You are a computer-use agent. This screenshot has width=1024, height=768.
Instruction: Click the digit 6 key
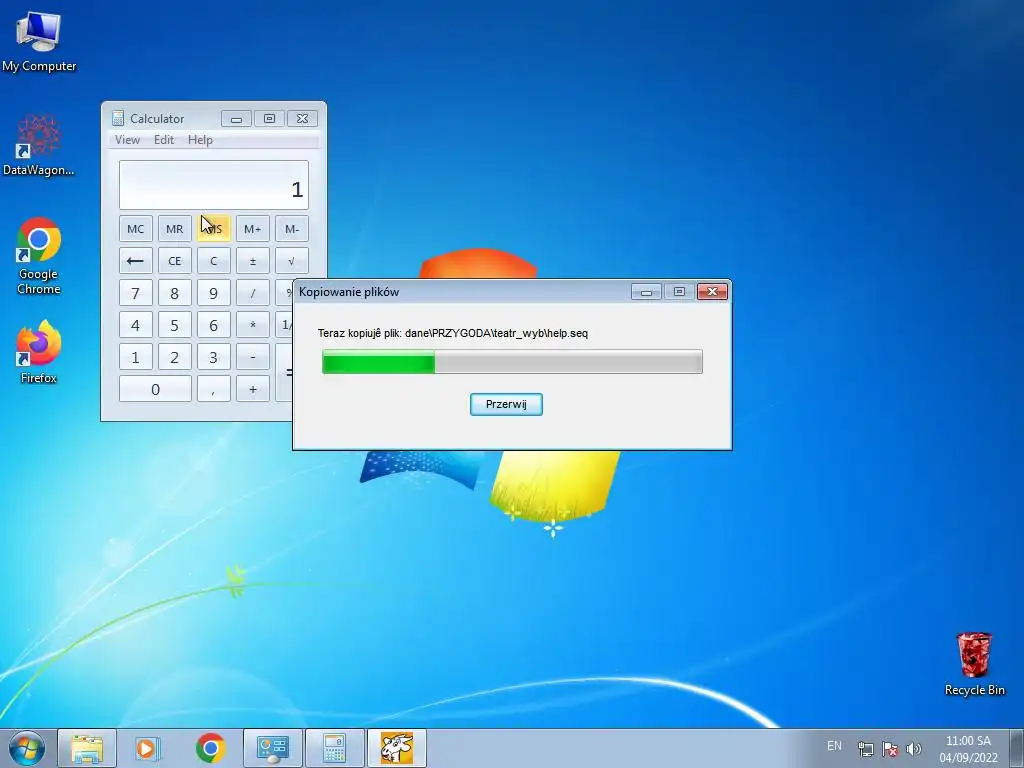click(x=214, y=325)
